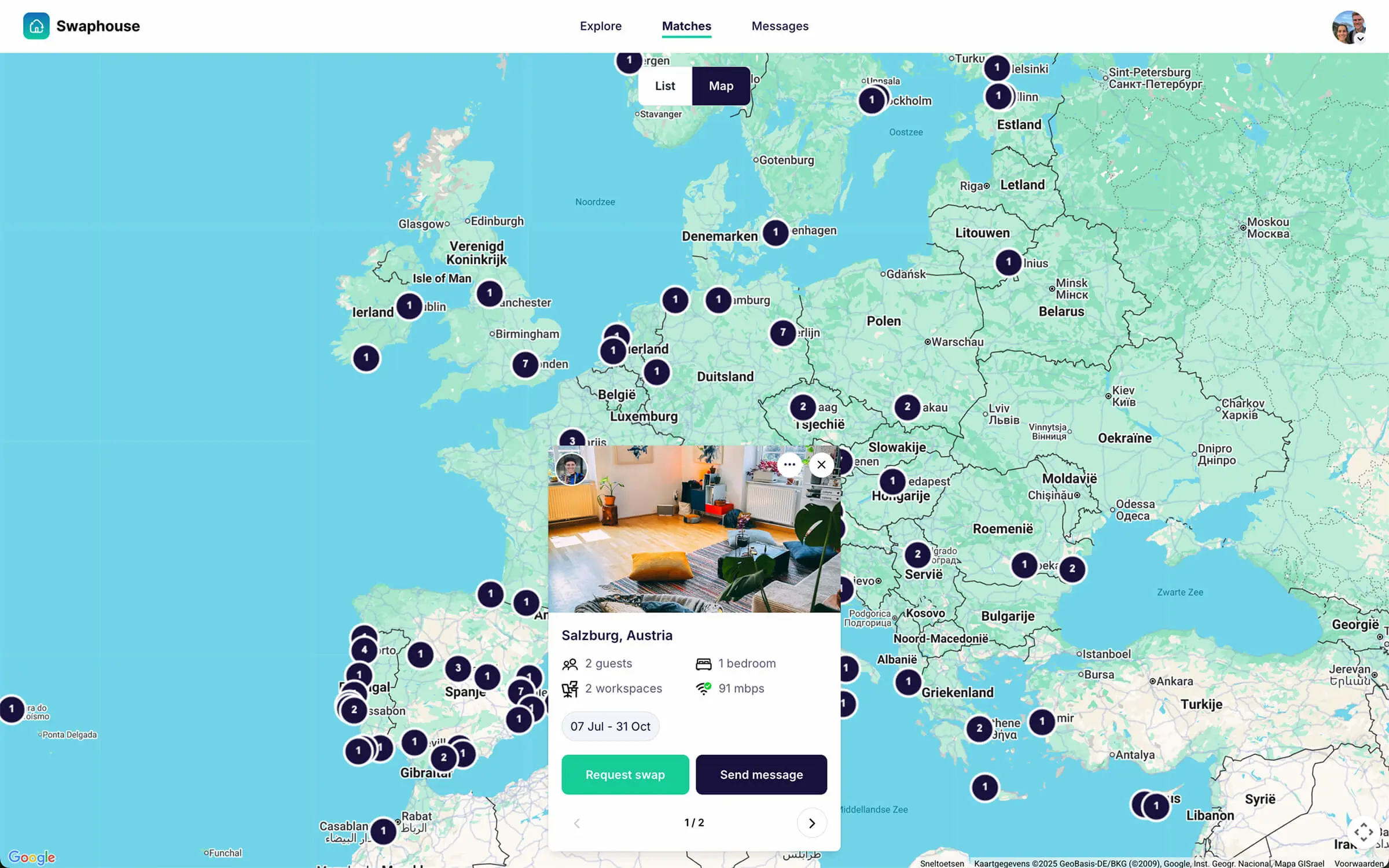Click the Swaphouse home logo icon
This screenshot has height=868, width=1389.
pyautogui.click(x=36, y=26)
